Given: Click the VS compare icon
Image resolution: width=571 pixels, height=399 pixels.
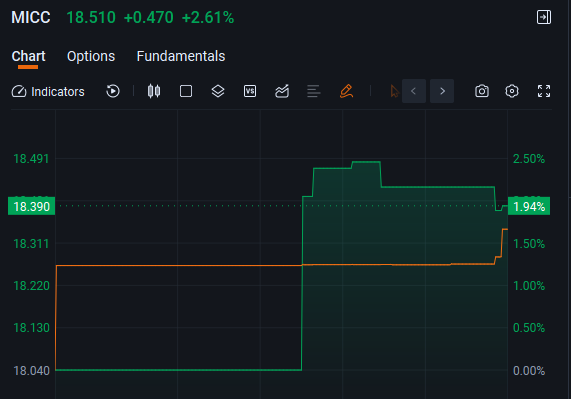Looking at the screenshot, I should tap(250, 91).
